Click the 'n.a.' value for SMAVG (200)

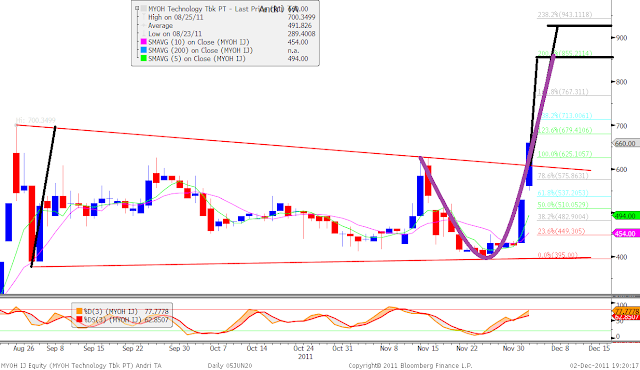coord(293,50)
